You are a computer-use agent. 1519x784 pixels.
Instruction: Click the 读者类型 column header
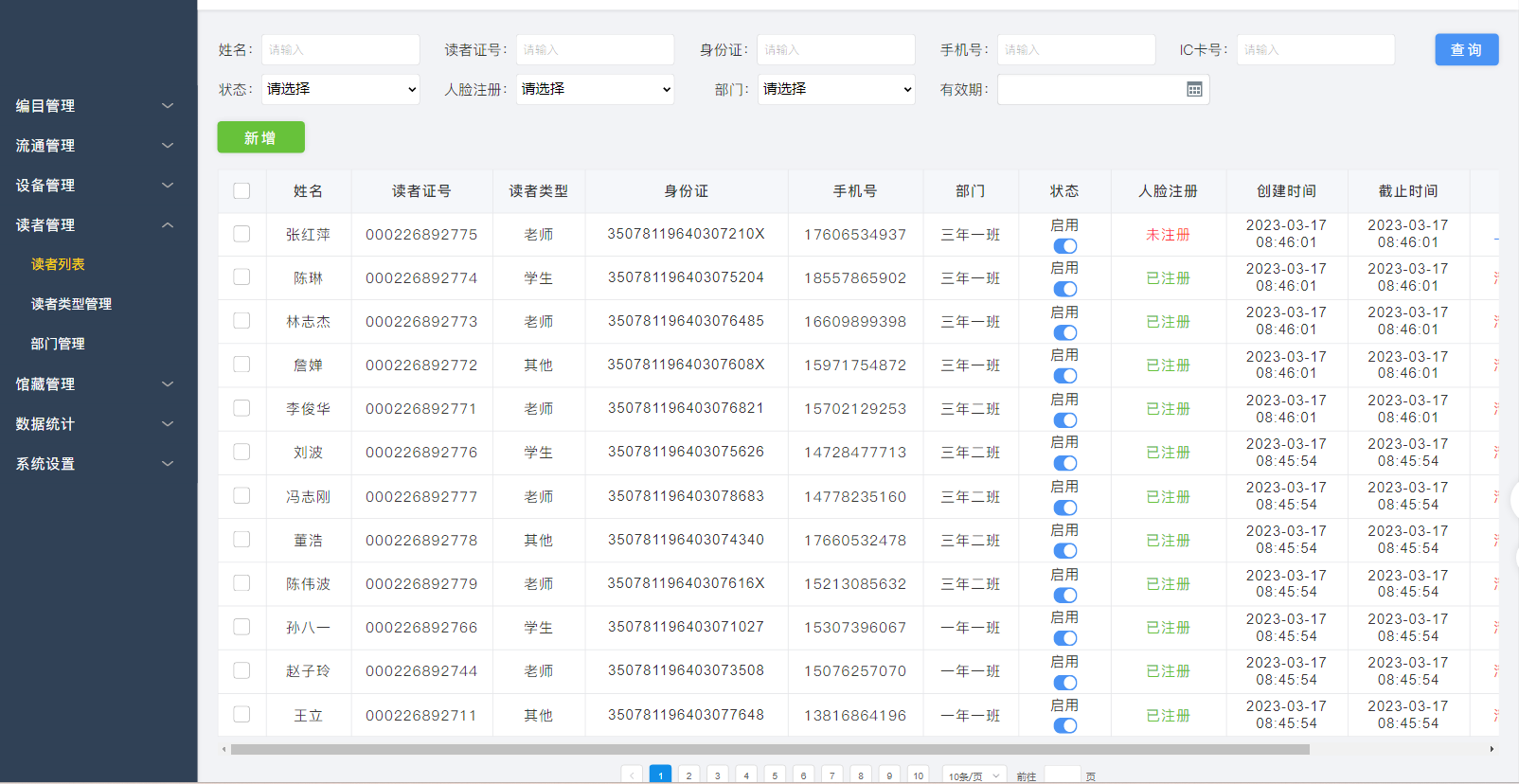[x=539, y=191]
